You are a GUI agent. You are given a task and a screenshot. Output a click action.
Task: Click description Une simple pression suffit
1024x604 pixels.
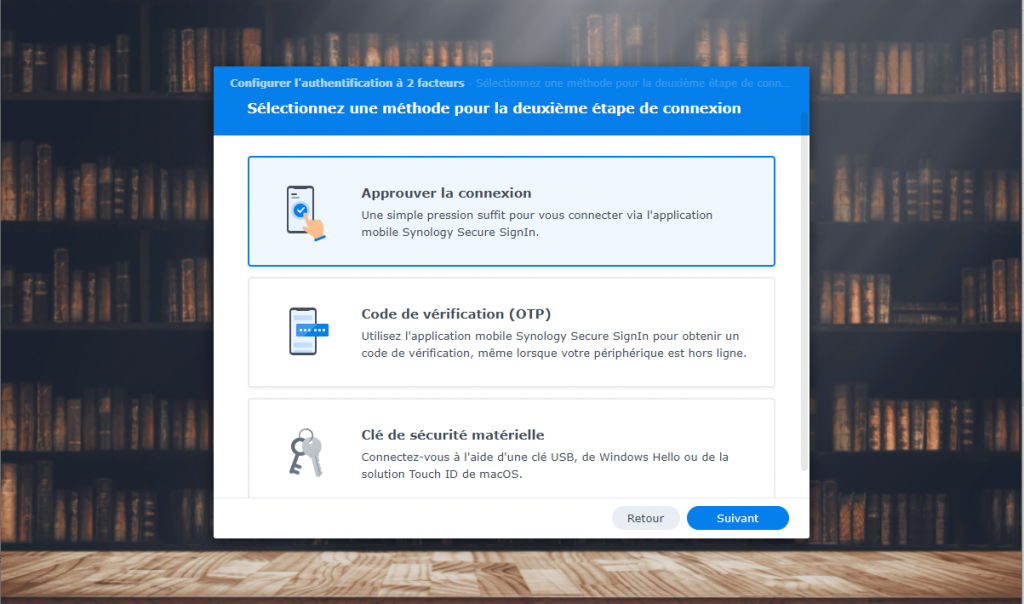537,223
